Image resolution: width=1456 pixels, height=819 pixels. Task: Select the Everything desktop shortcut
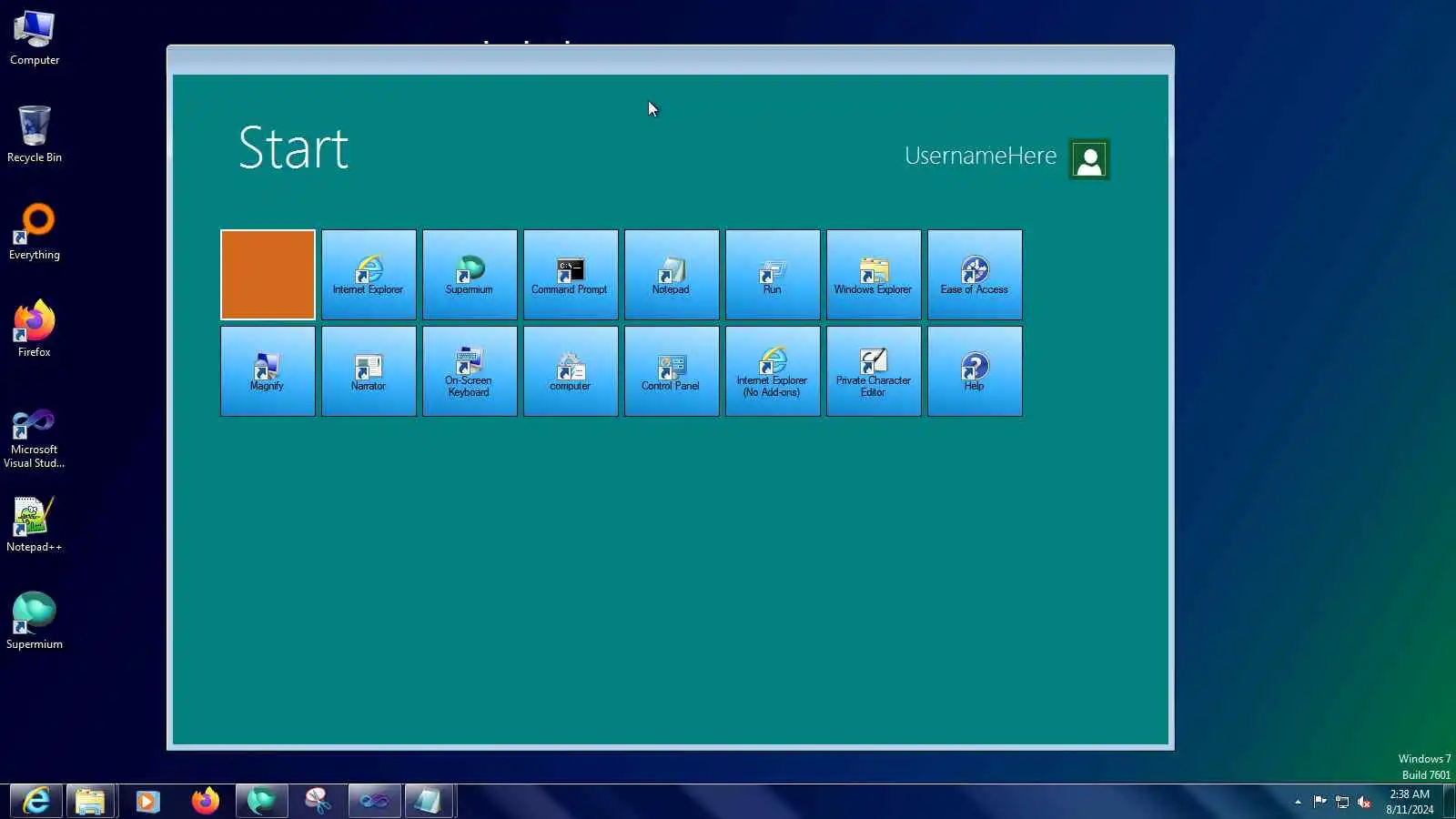(x=35, y=233)
